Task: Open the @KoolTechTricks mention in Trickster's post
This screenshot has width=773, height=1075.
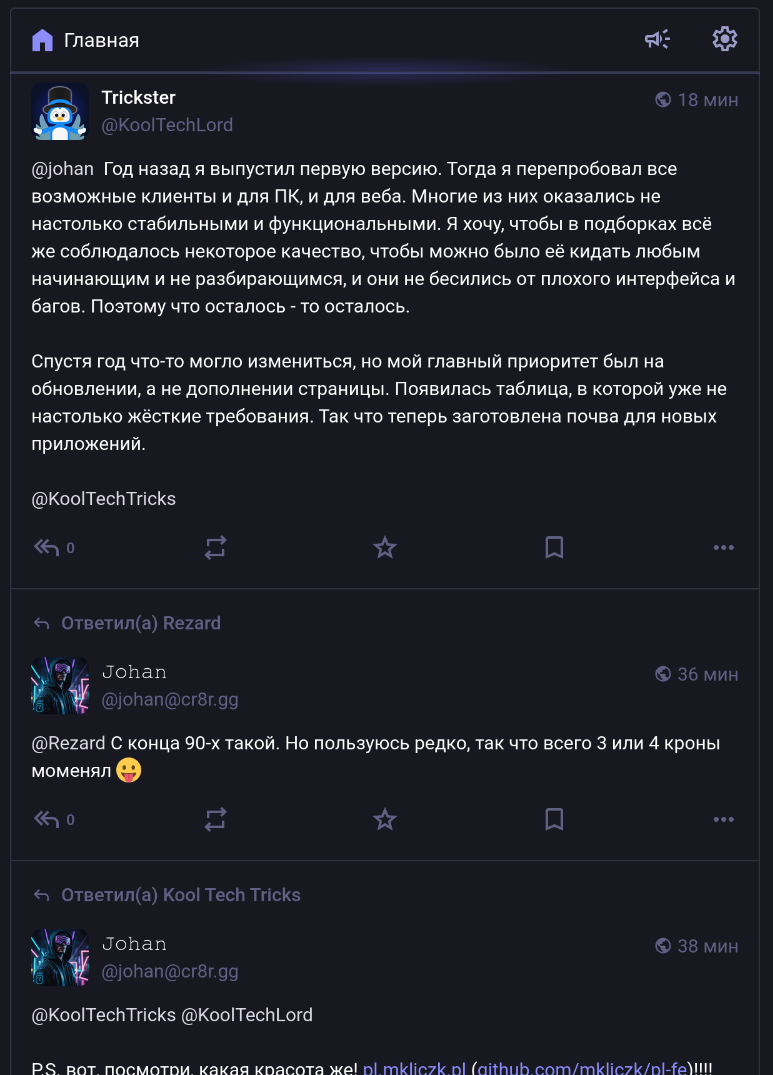Action: [x=104, y=499]
